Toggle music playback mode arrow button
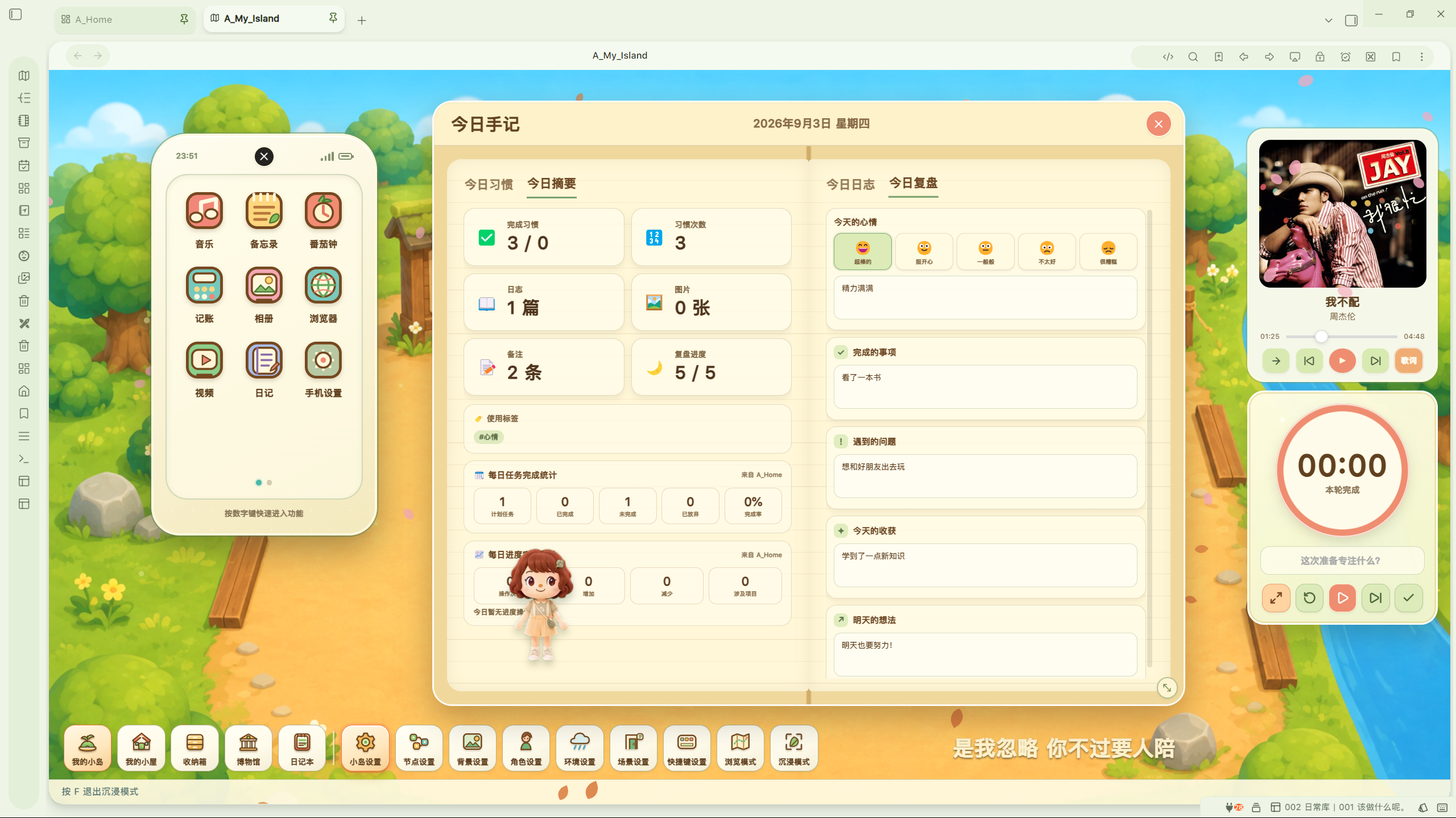The image size is (1456, 818). pyautogui.click(x=1276, y=361)
